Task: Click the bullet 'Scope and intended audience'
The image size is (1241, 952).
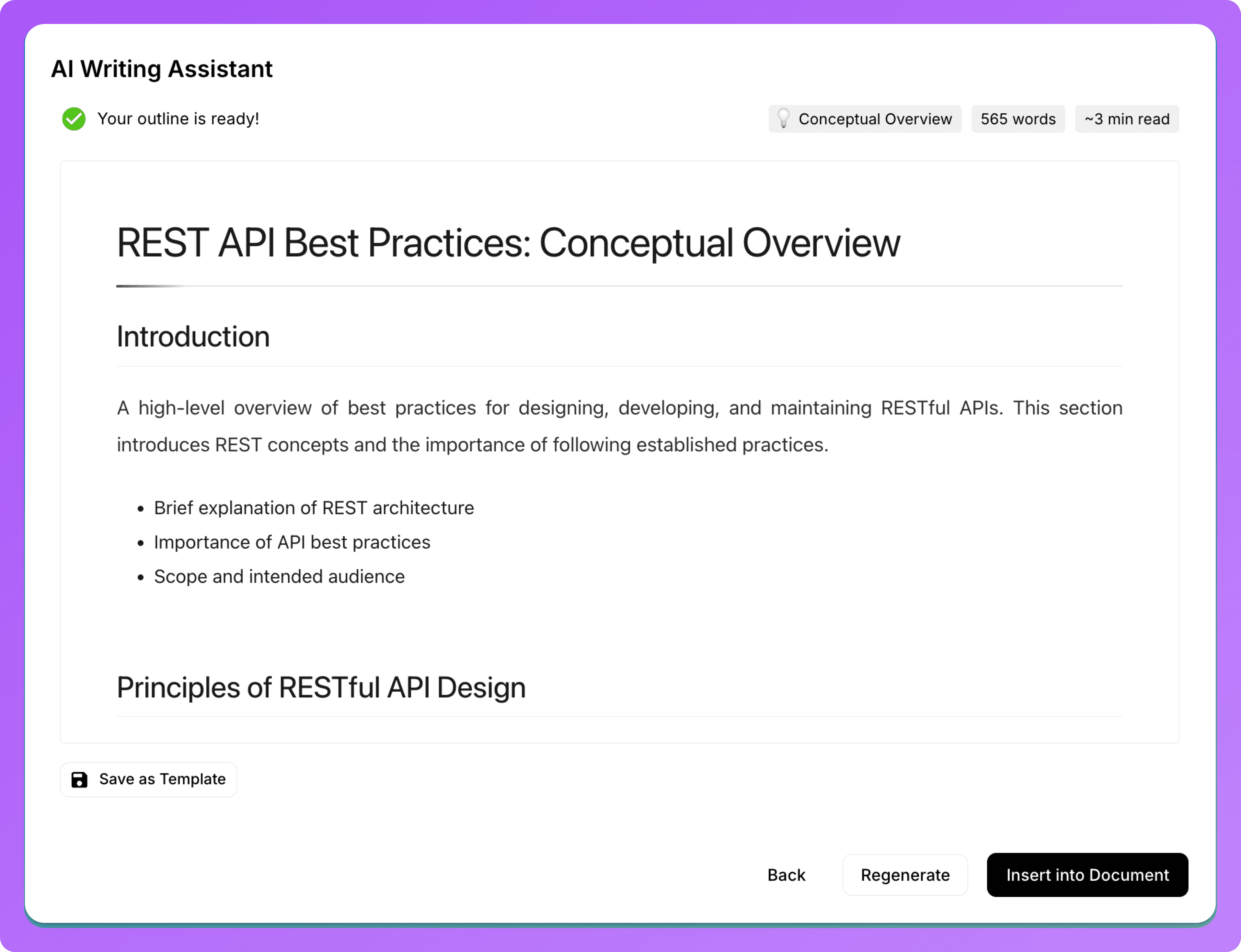Action: (279, 577)
